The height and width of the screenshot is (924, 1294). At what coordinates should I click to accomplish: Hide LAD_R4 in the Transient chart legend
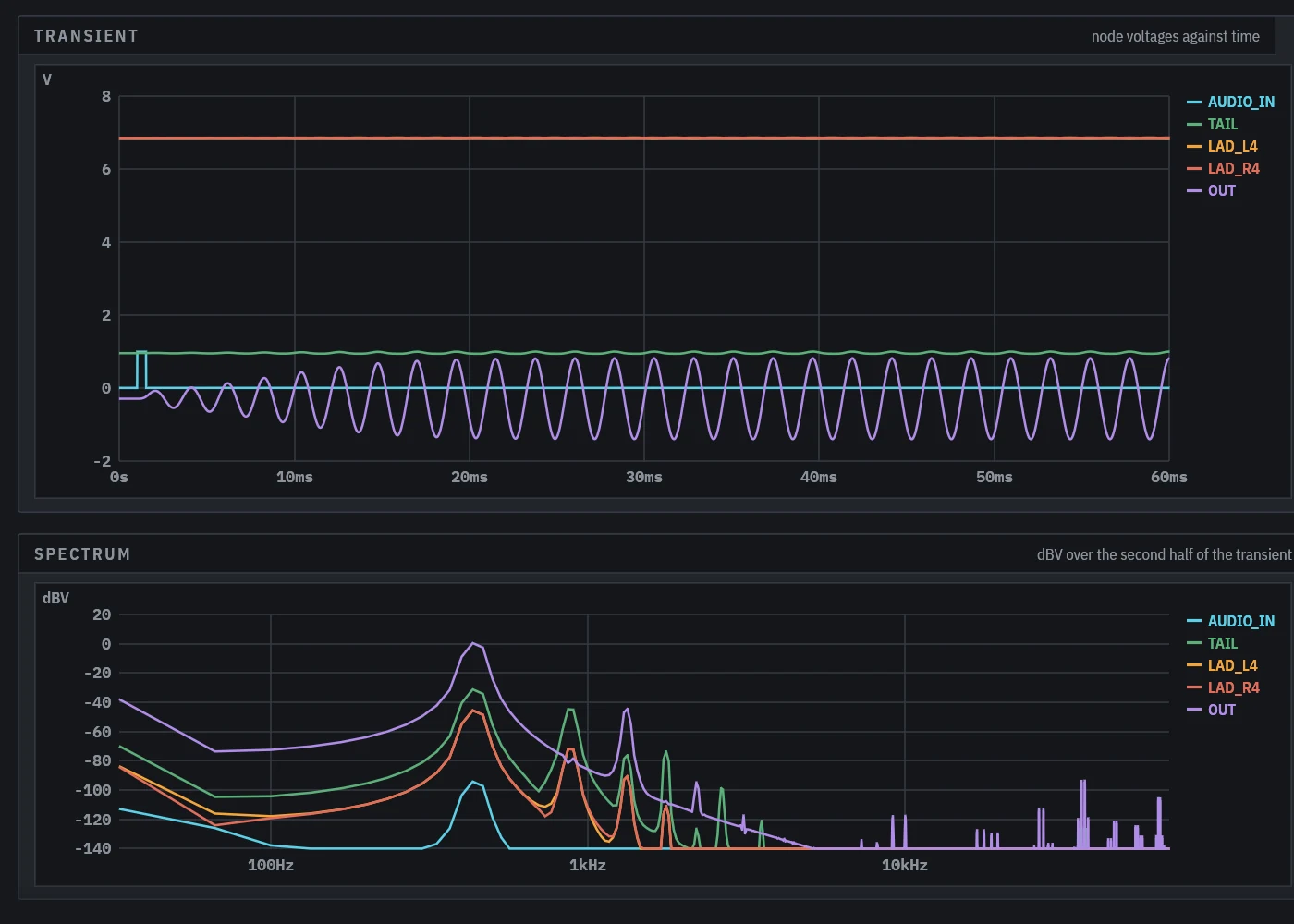pos(1223,168)
